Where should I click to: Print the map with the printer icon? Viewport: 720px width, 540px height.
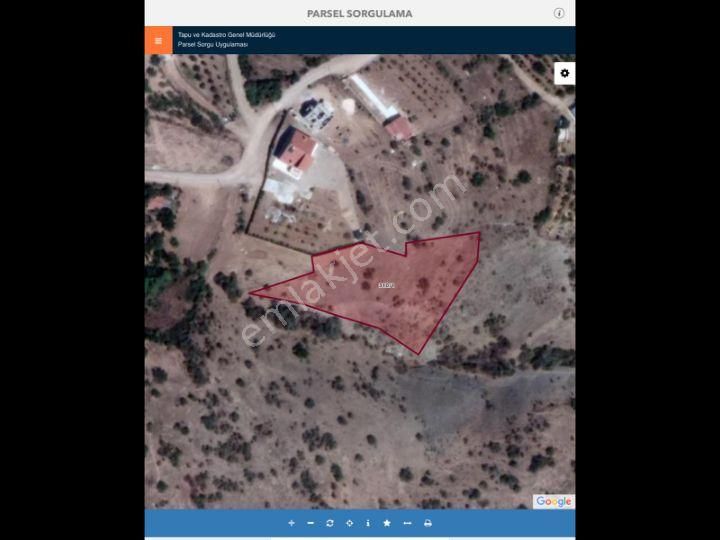tap(428, 523)
